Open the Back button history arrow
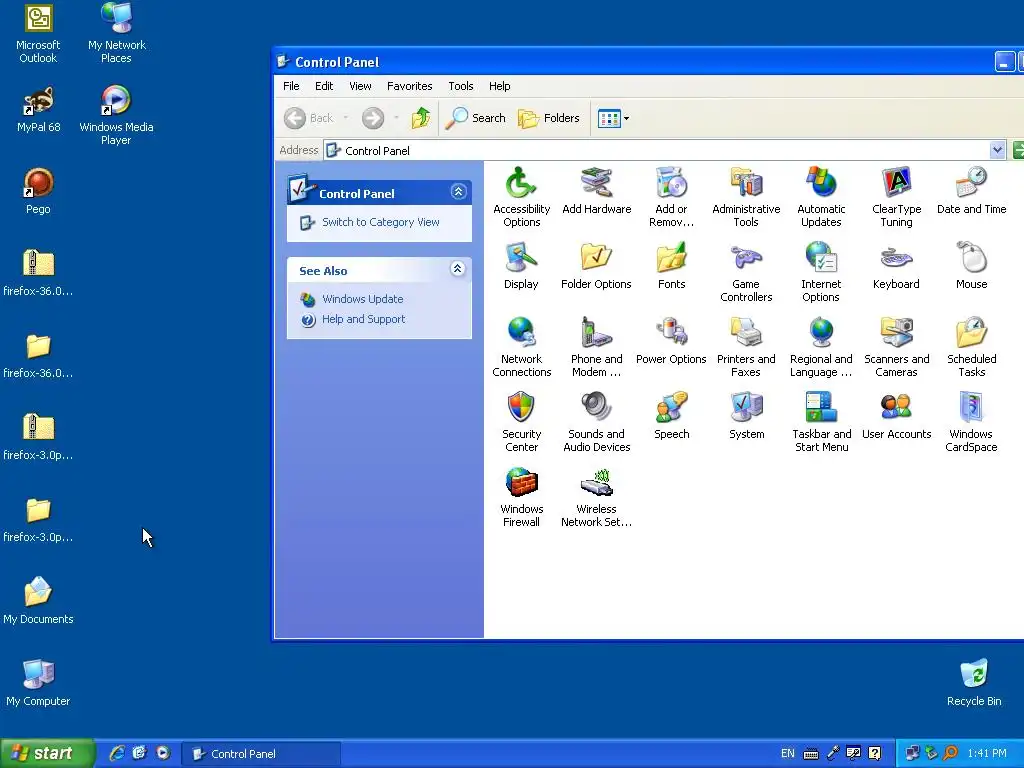This screenshot has height=768, width=1024. pyautogui.click(x=345, y=118)
